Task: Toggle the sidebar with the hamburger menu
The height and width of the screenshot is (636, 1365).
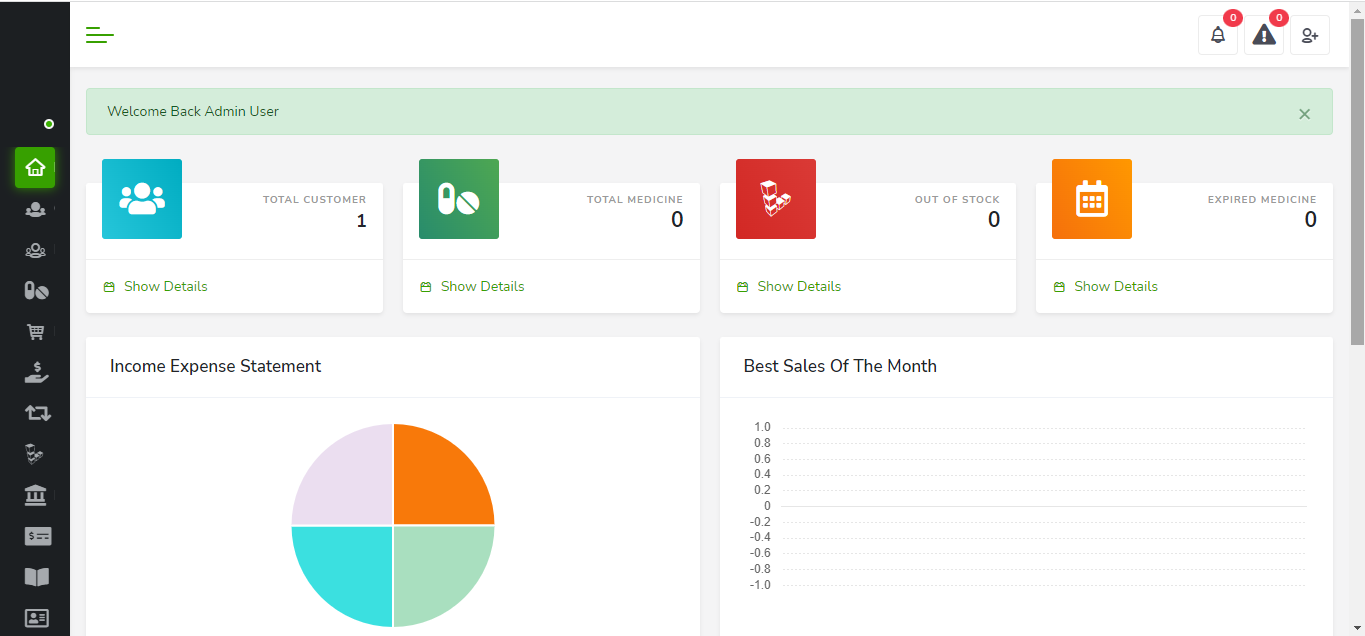Action: click(100, 35)
